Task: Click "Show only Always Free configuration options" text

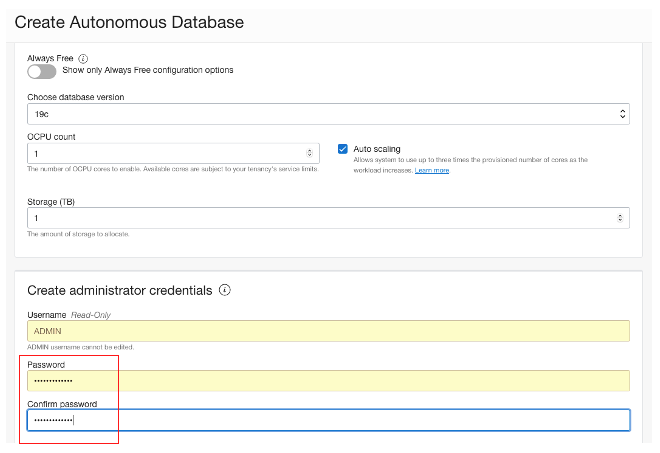Action: [x=148, y=70]
